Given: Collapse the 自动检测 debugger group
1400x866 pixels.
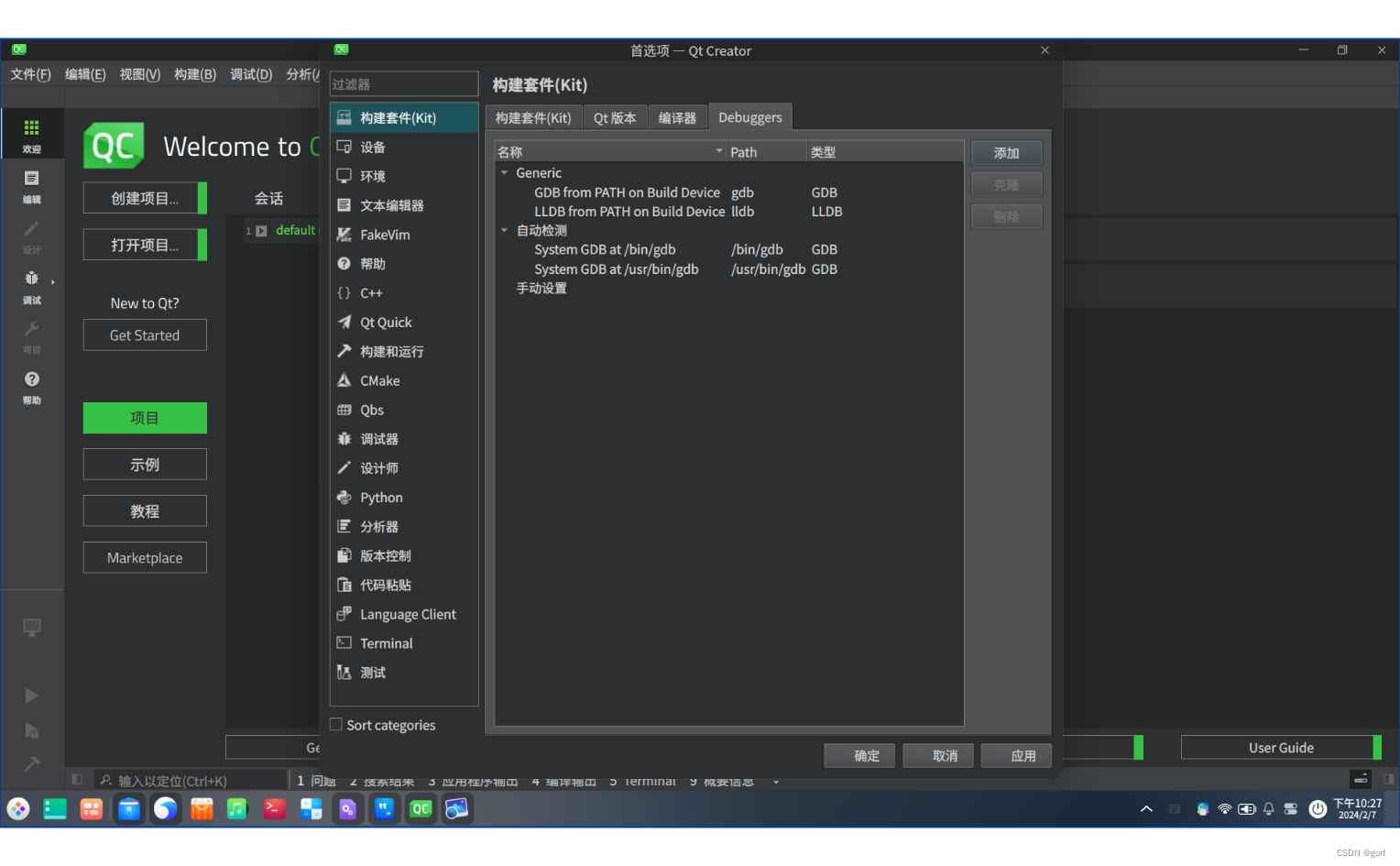Looking at the screenshot, I should coord(504,231).
